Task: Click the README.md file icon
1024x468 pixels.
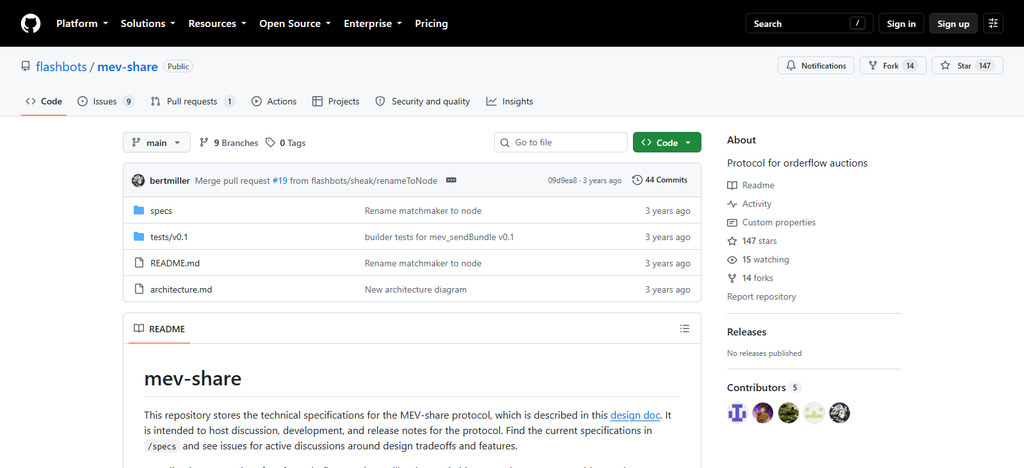Action: 138,262
